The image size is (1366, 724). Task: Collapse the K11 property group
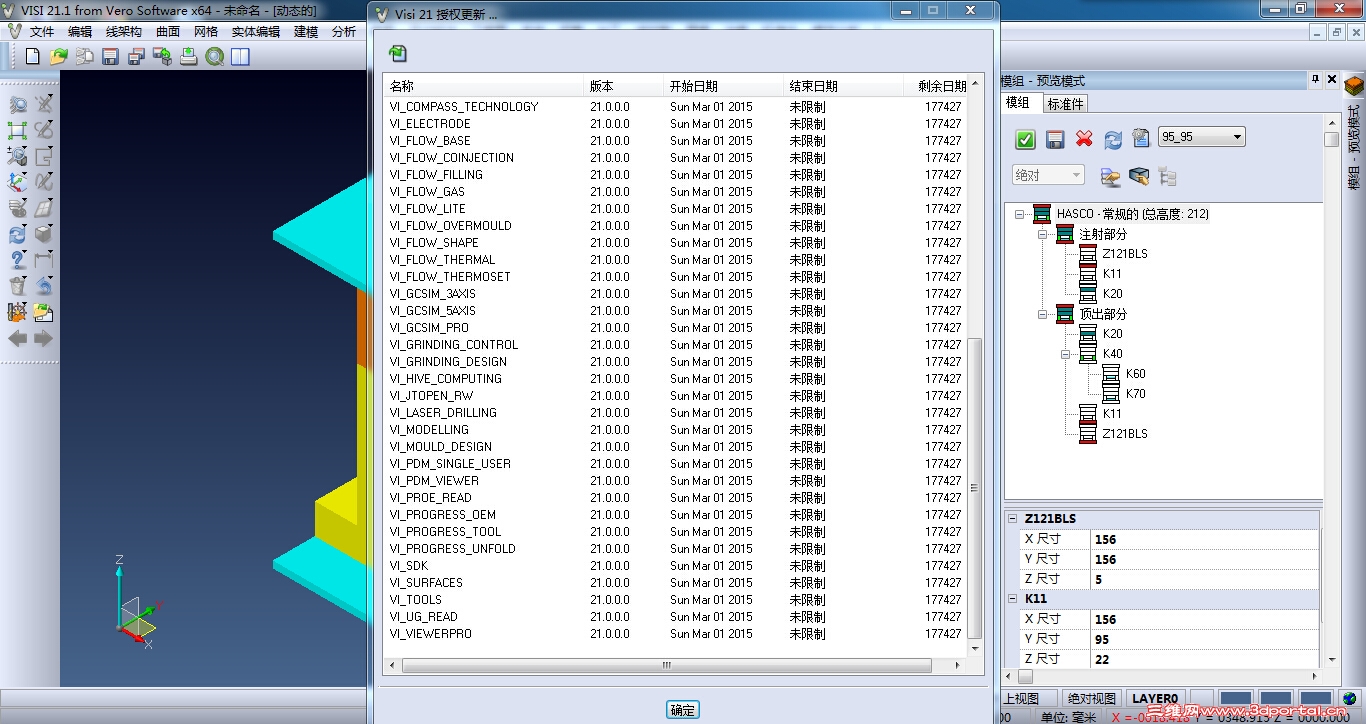click(1013, 599)
